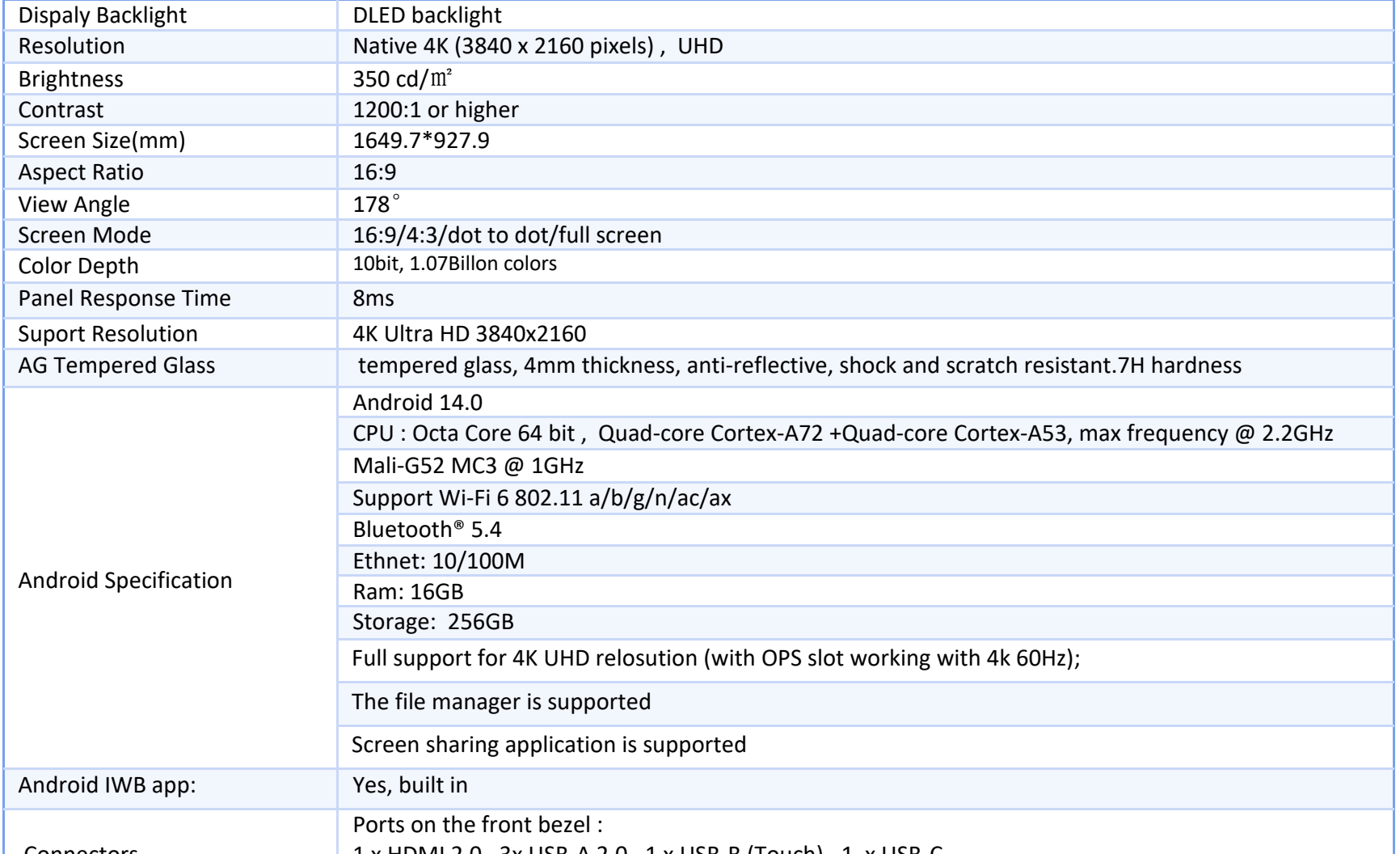Click the "Yes, built in" IWB app cell
The height and width of the screenshot is (854, 1400).
coord(410,784)
